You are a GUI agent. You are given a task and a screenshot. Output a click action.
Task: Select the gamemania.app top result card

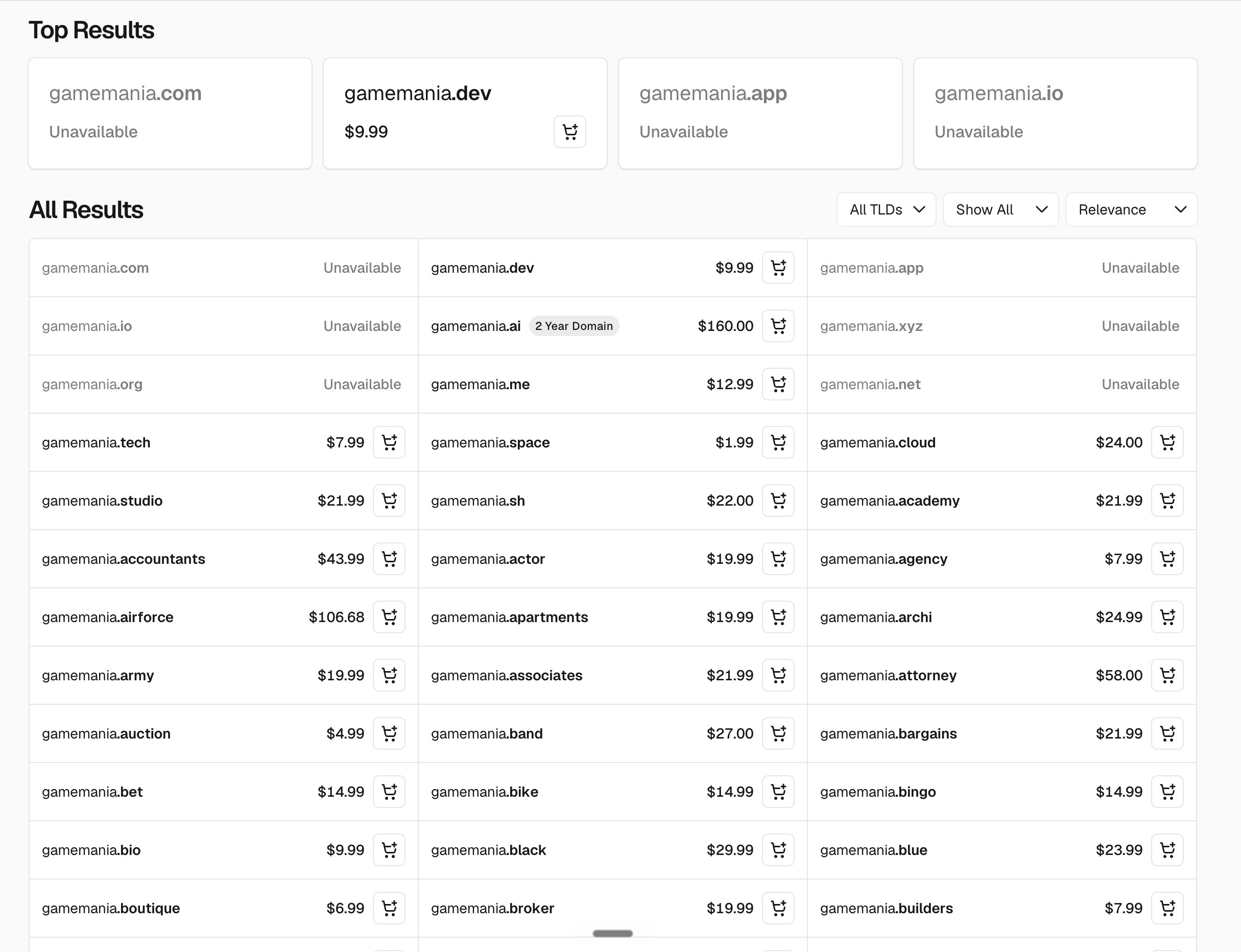[760, 113]
